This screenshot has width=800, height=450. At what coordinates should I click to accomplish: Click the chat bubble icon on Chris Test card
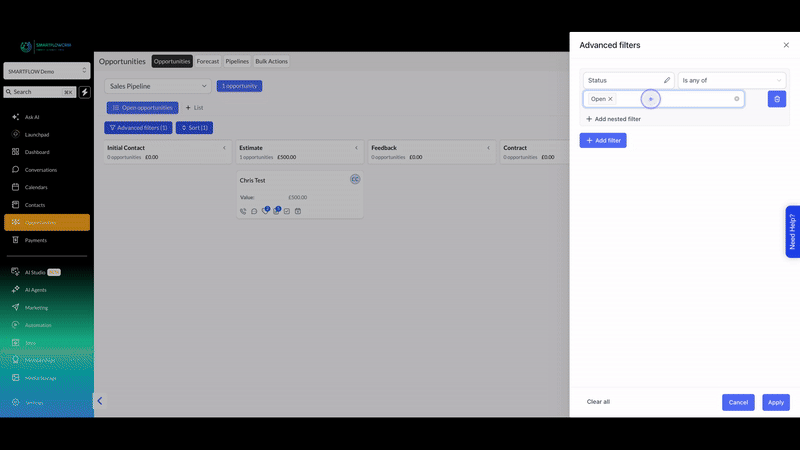(x=254, y=211)
